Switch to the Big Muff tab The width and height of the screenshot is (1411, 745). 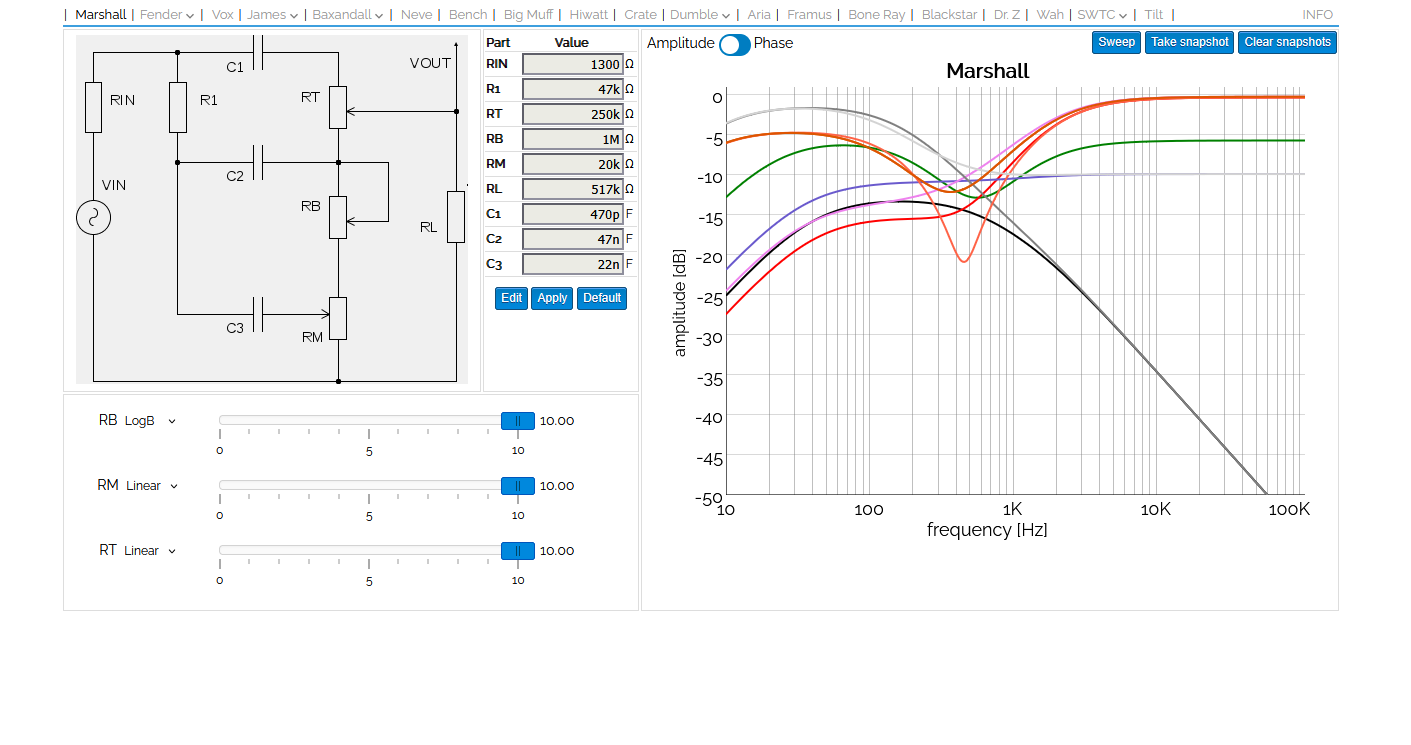point(528,15)
